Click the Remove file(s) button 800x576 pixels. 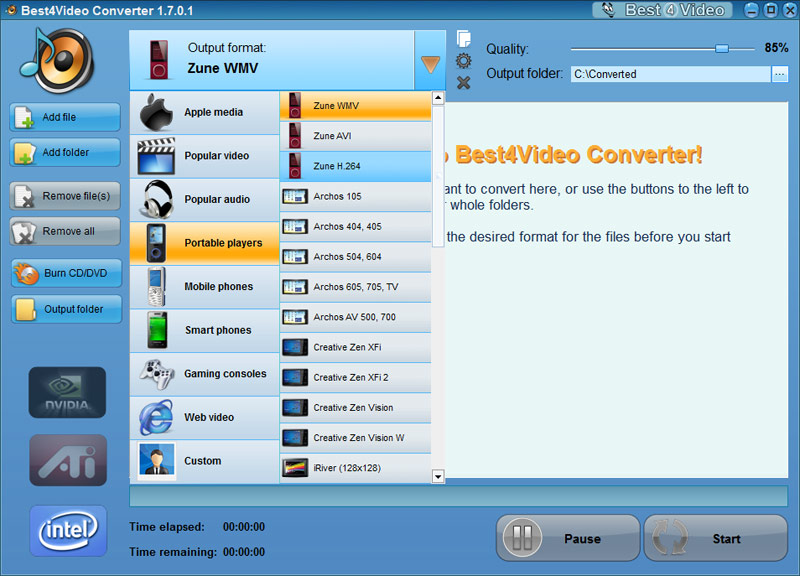click(65, 196)
